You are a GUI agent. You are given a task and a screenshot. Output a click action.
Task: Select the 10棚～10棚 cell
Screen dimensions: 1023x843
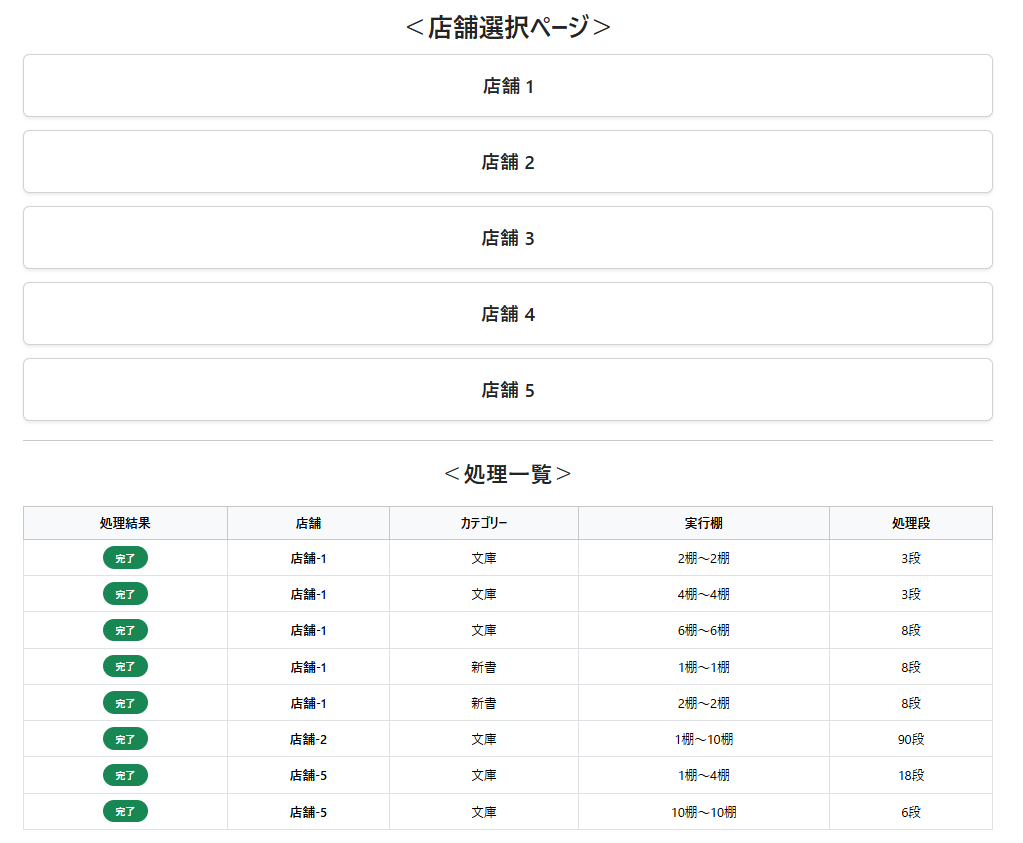(703, 812)
